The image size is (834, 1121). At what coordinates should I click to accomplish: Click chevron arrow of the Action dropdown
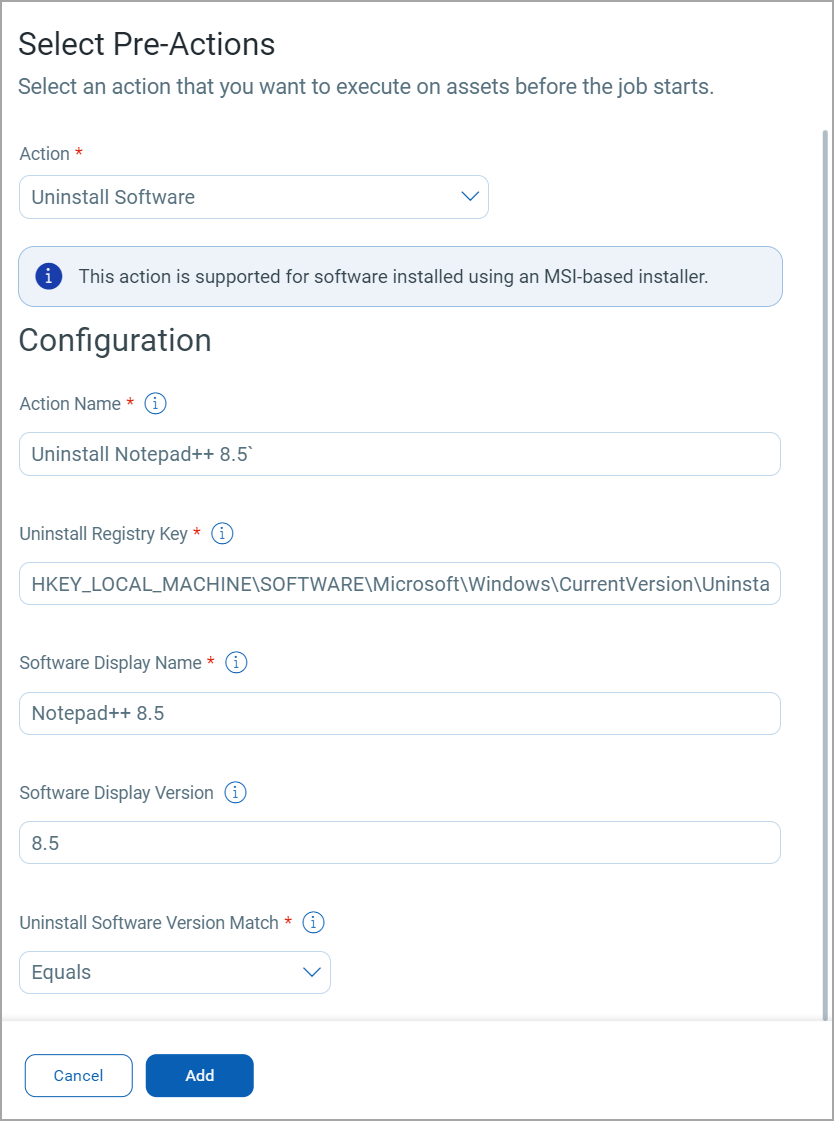coord(470,197)
